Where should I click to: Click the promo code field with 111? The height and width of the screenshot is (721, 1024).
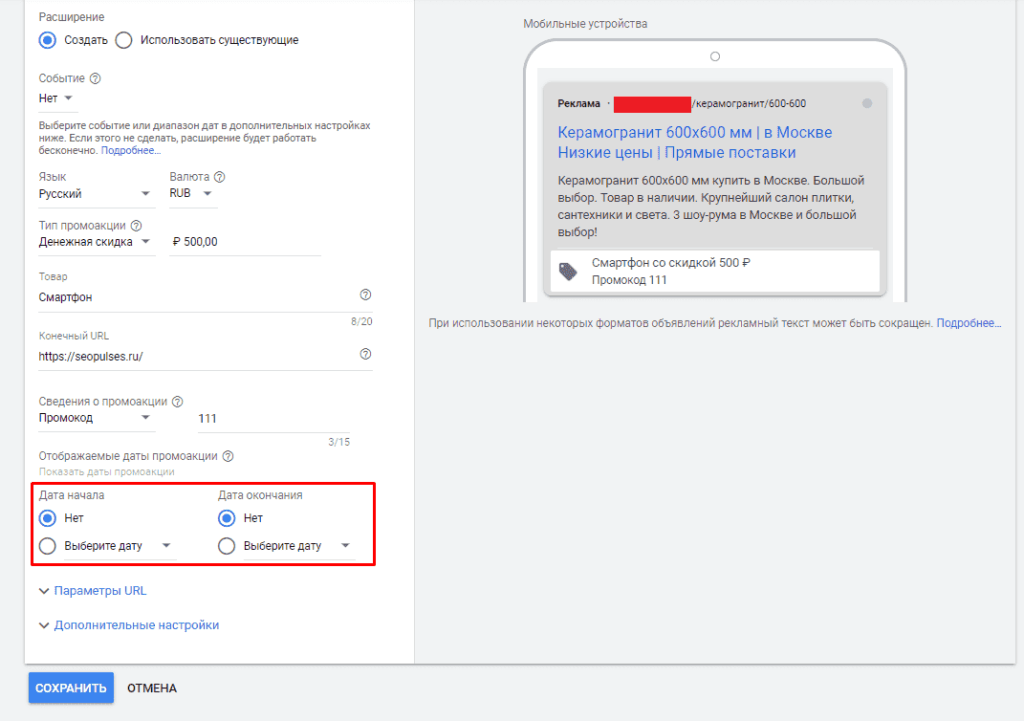[274, 419]
